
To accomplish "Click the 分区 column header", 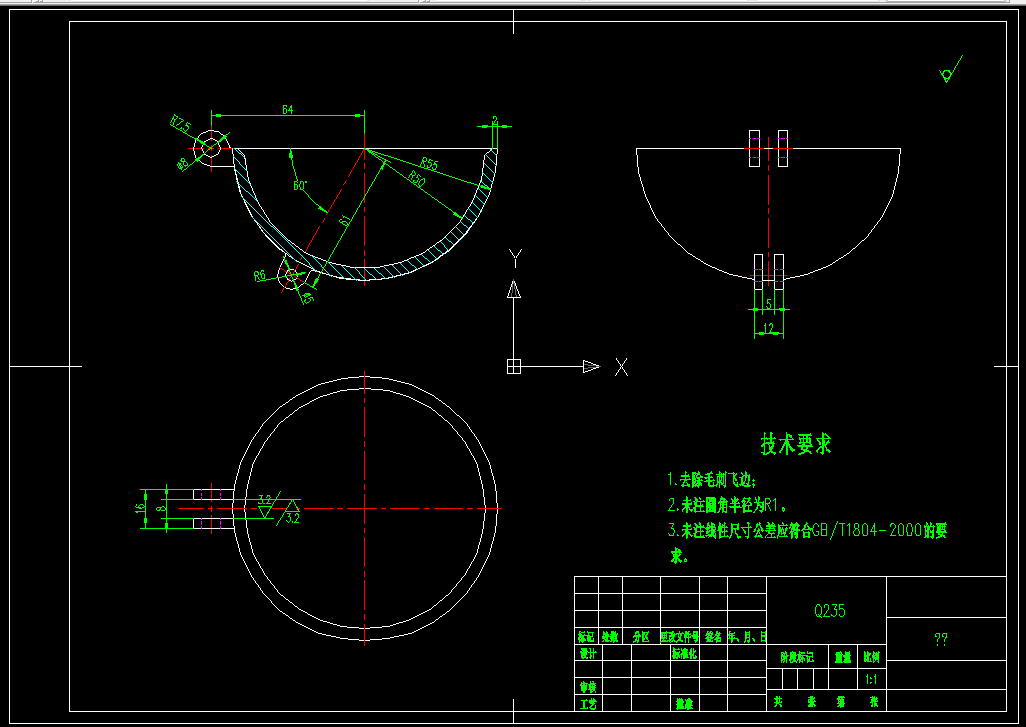I will pos(641,637).
